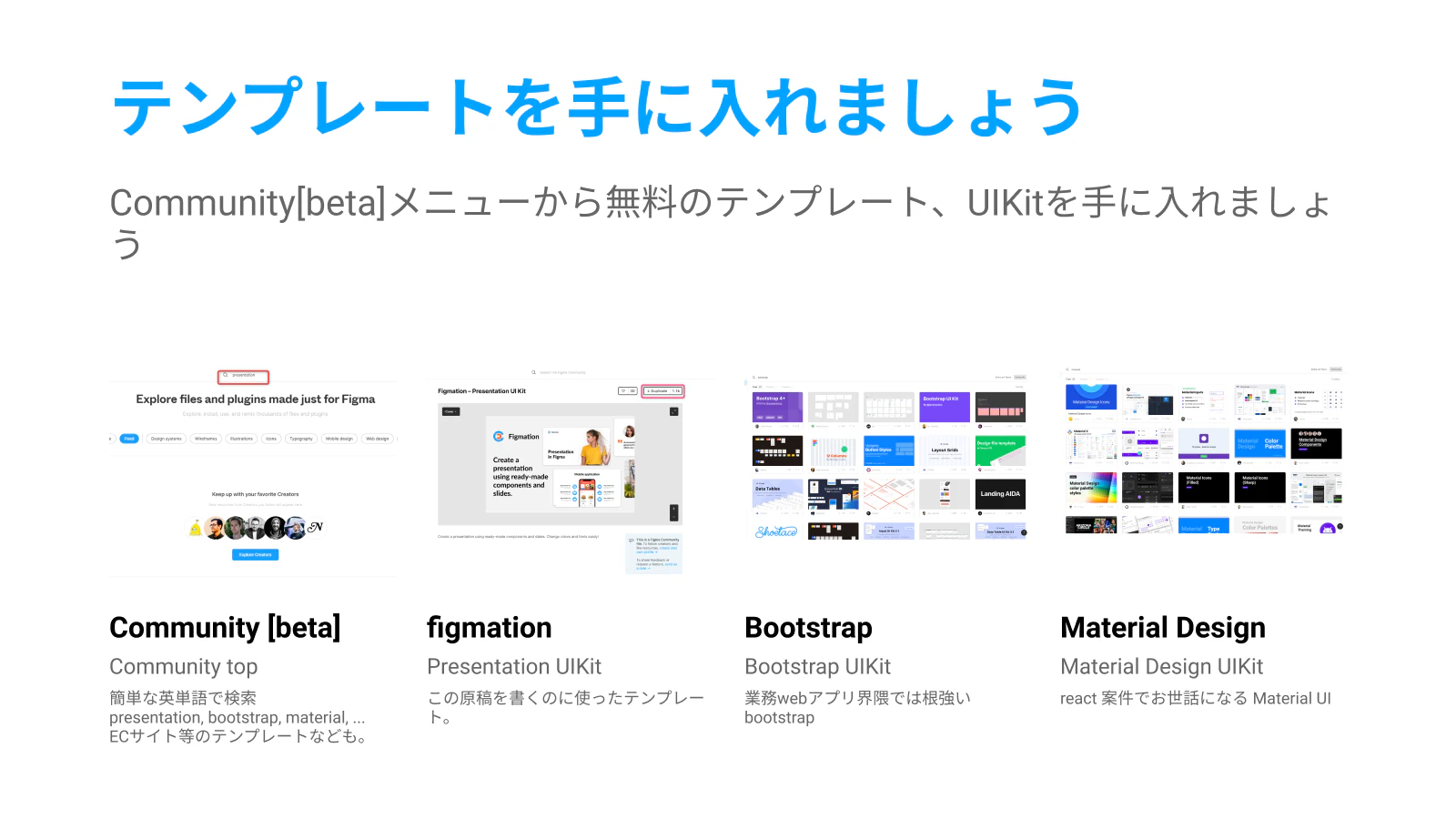The width and height of the screenshot is (1456, 819).
Task: Click the zoom control on Figmation preview
Action: point(674,512)
